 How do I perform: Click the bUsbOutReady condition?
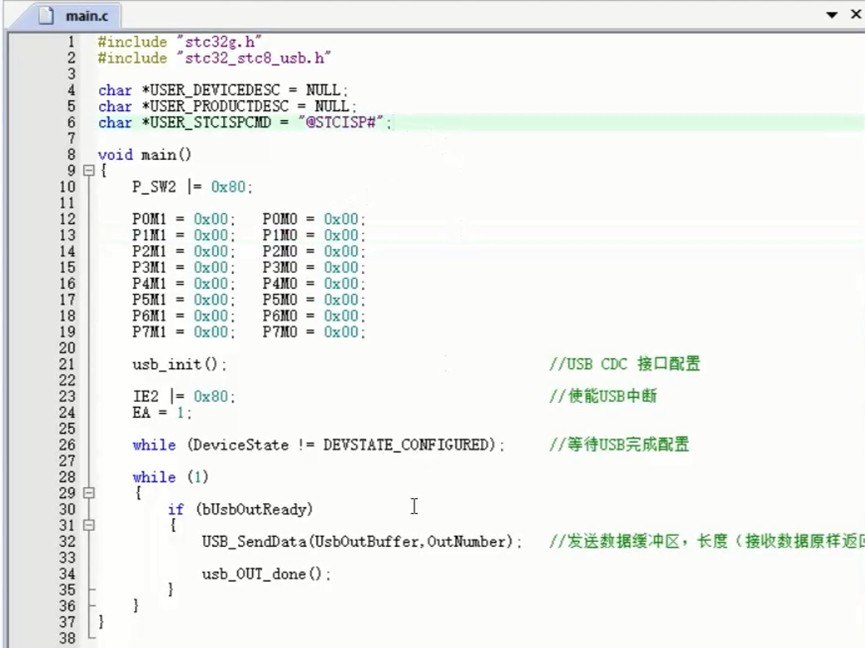(254, 509)
